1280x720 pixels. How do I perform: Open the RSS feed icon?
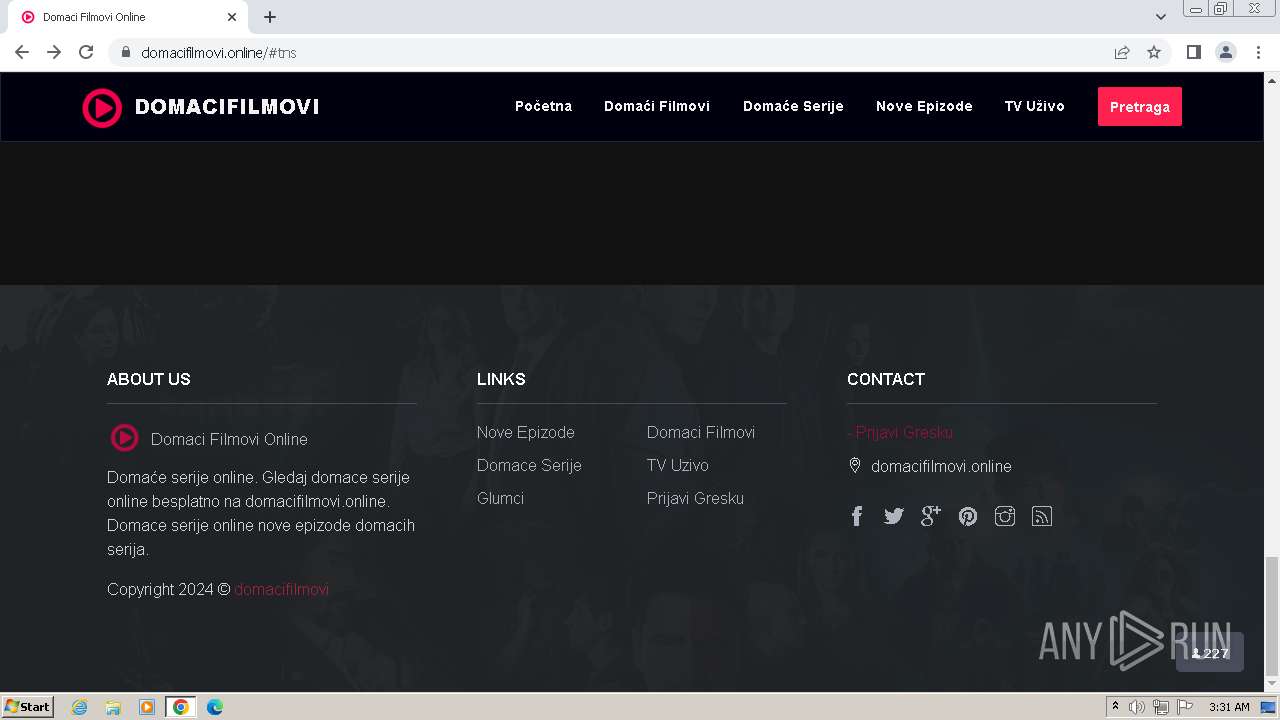pos(1042,516)
